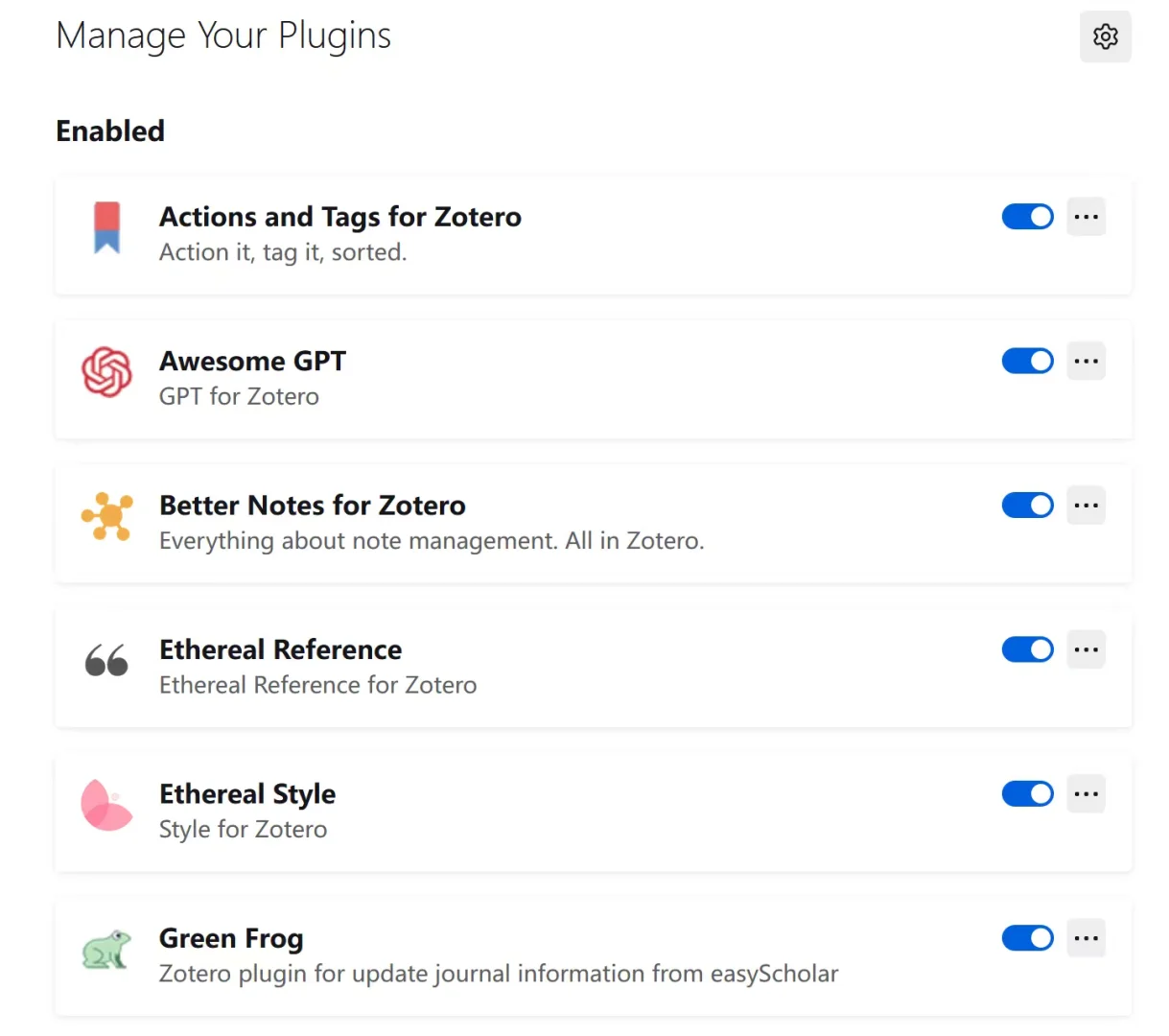Show more options for Better Notes
Viewport: 1169px width, 1036px height.
[x=1087, y=506]
